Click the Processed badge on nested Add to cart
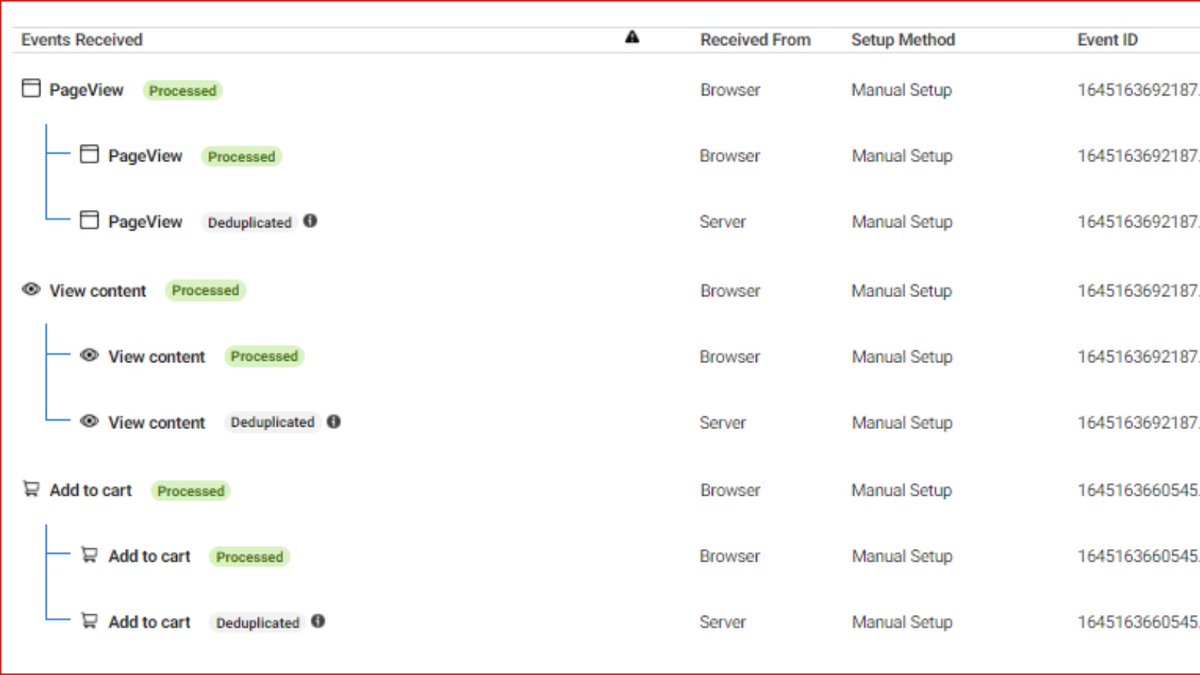The height and width of the screenshot is (675, 1200). click(x=250, y=557)
